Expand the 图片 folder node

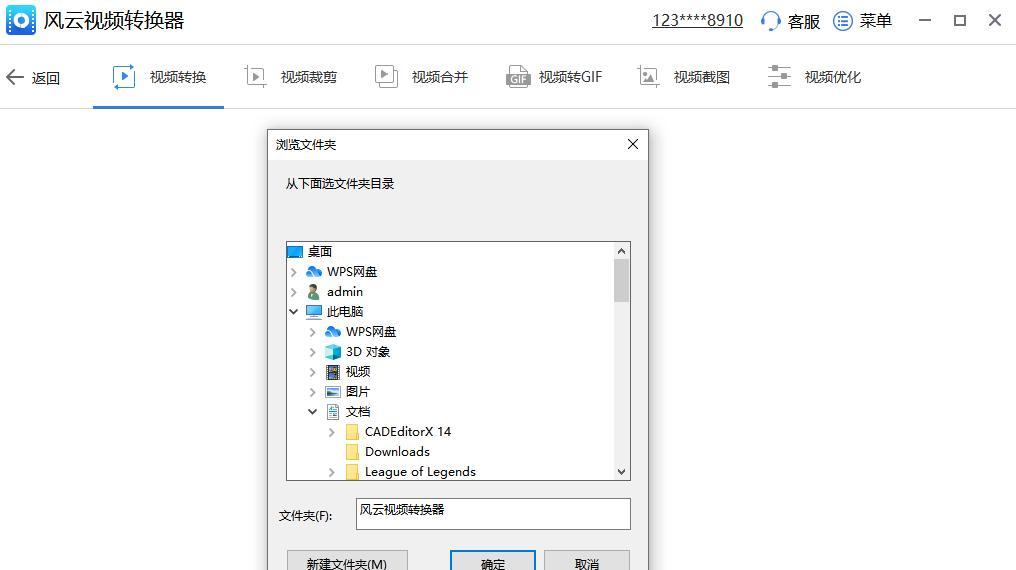click(312, 393)
